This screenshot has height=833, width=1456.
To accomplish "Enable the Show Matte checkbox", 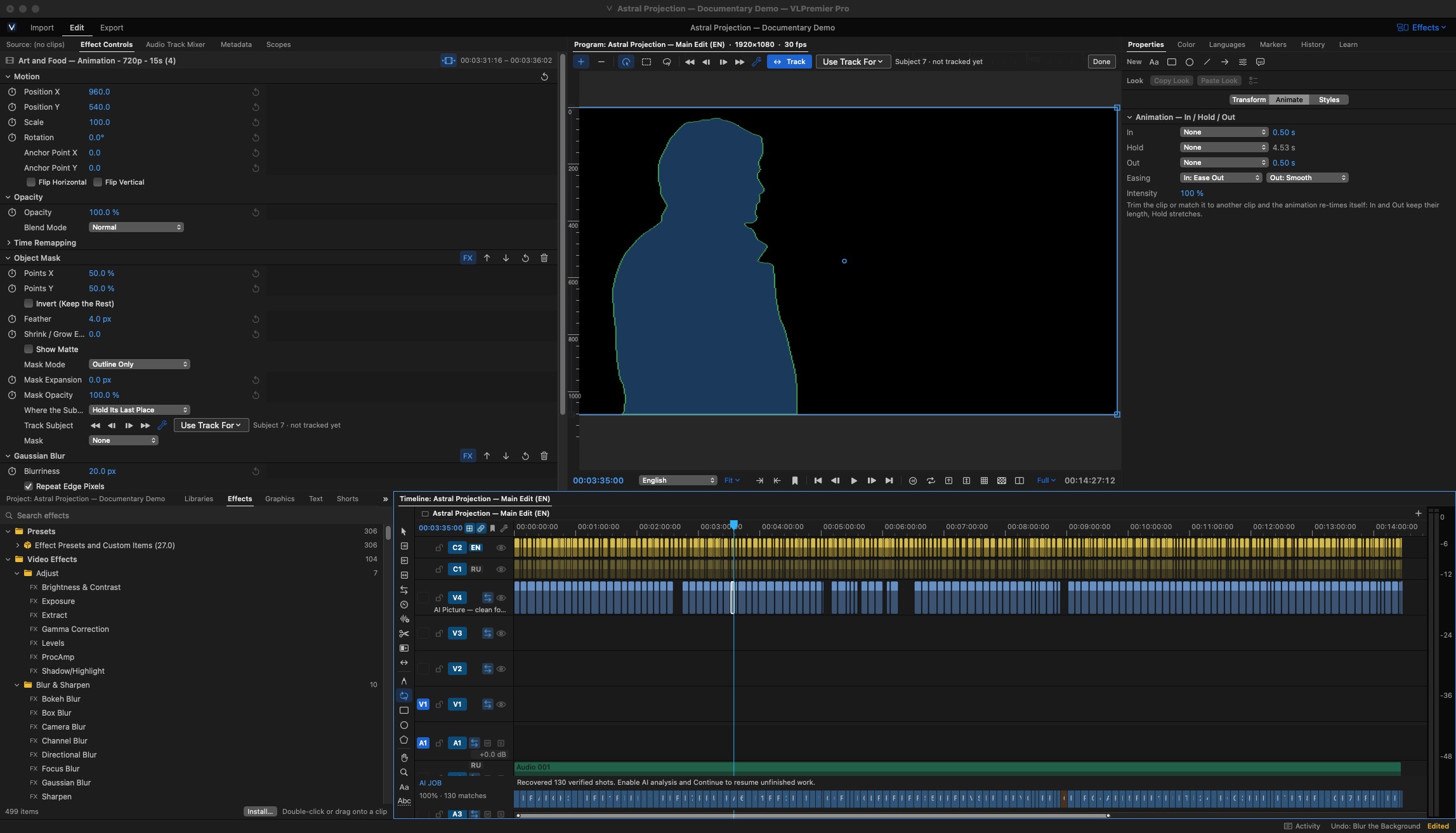I will point(29,349).
